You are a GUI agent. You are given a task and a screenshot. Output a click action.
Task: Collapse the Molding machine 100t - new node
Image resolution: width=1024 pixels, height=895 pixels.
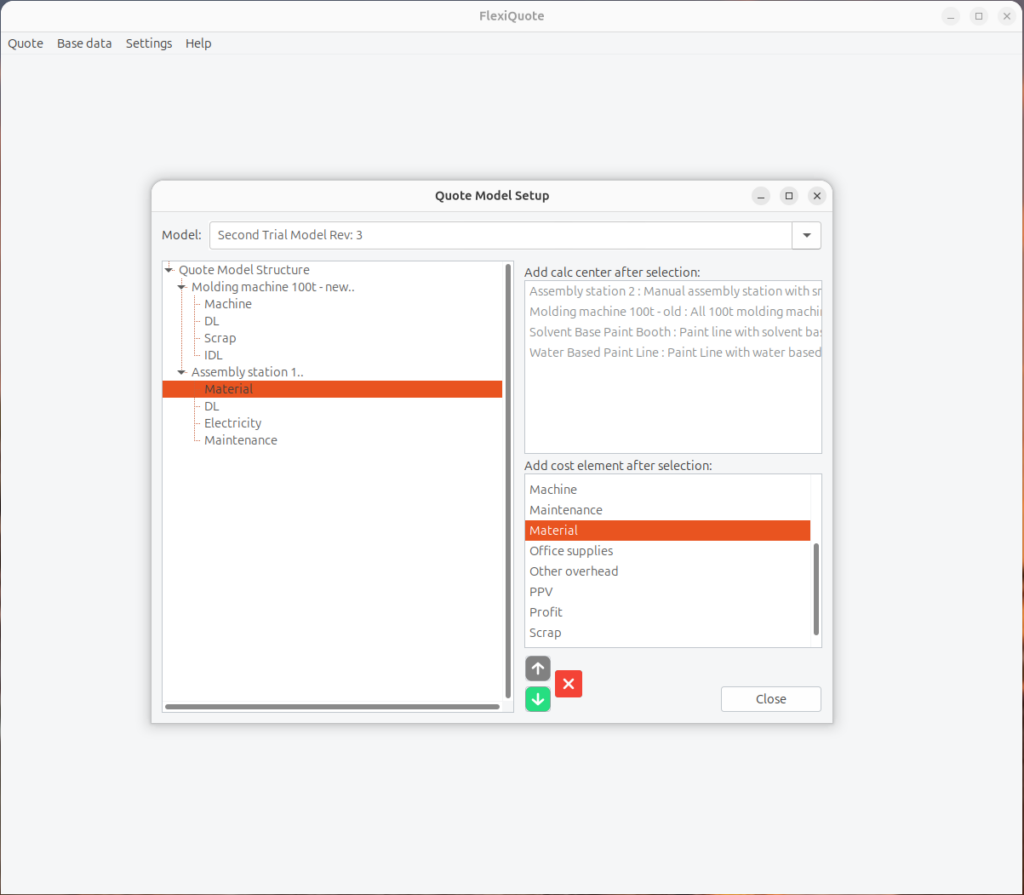tap(182, 287)
